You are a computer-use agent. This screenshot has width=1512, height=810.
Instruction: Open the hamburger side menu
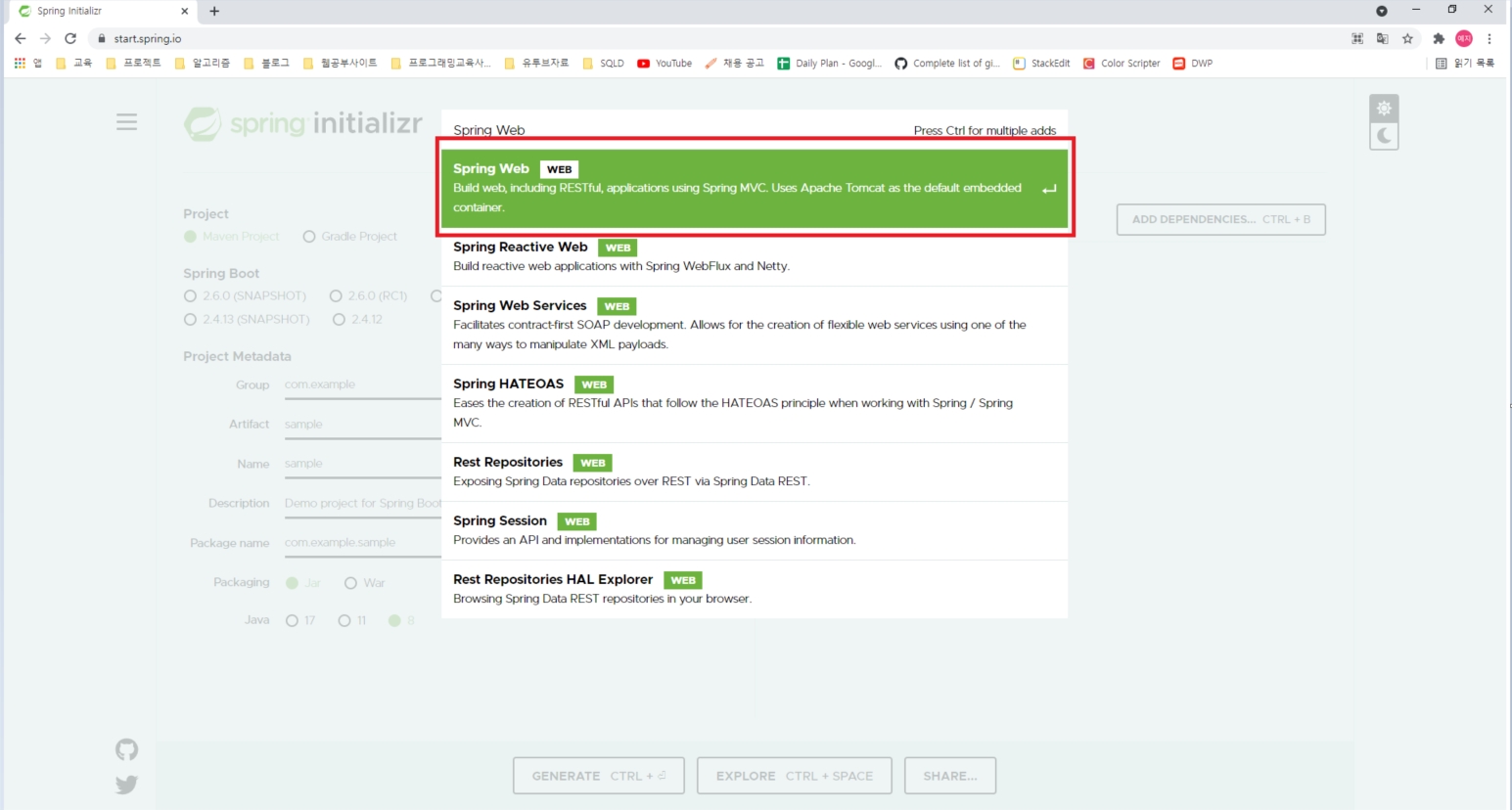[127, 122]
